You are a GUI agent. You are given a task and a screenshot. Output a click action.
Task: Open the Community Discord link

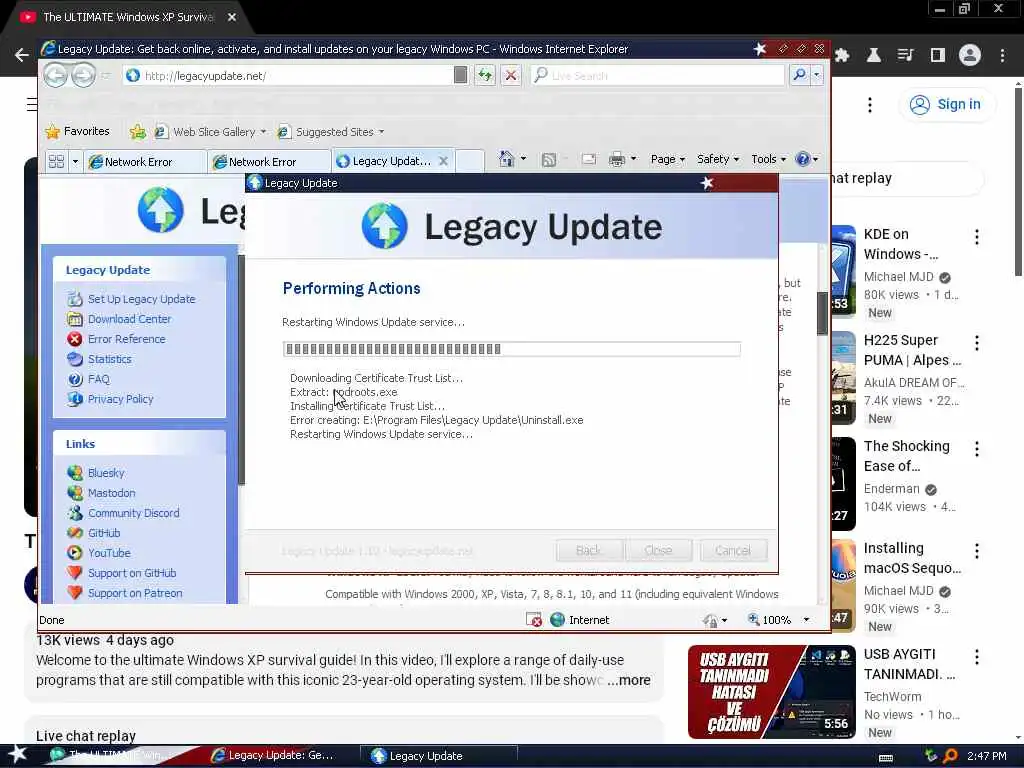point(133,513)
